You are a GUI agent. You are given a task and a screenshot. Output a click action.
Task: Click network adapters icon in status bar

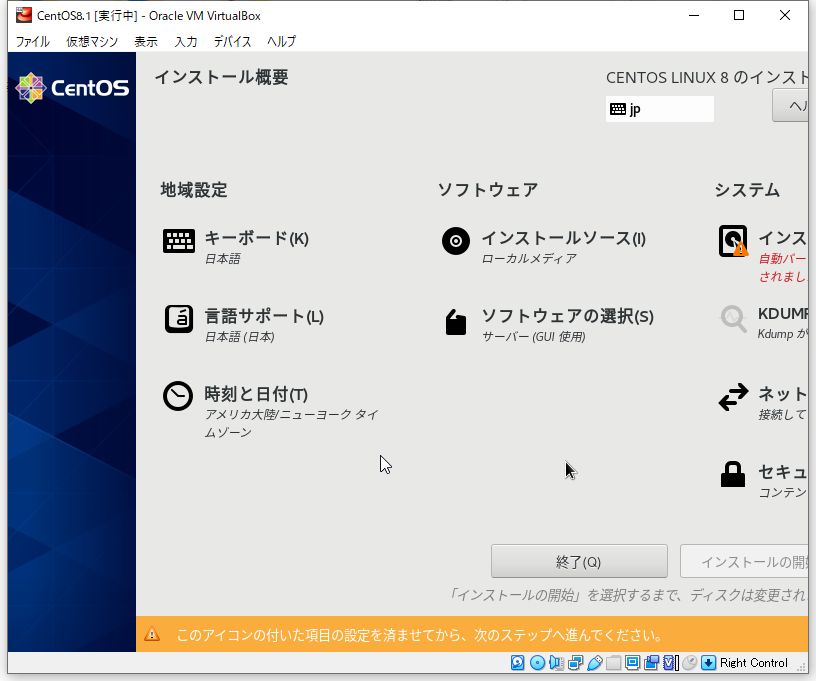(x=576, y=662)
